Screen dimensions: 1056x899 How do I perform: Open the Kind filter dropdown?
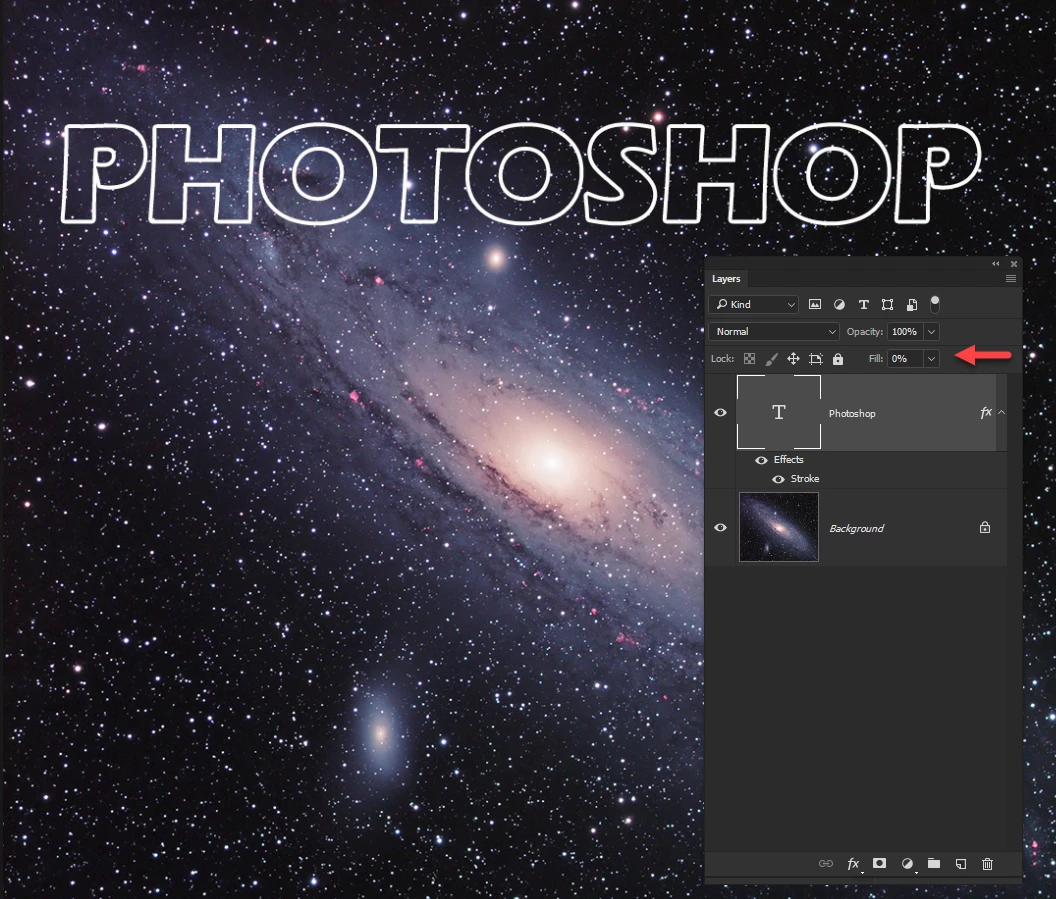click(x=754, y=304)
